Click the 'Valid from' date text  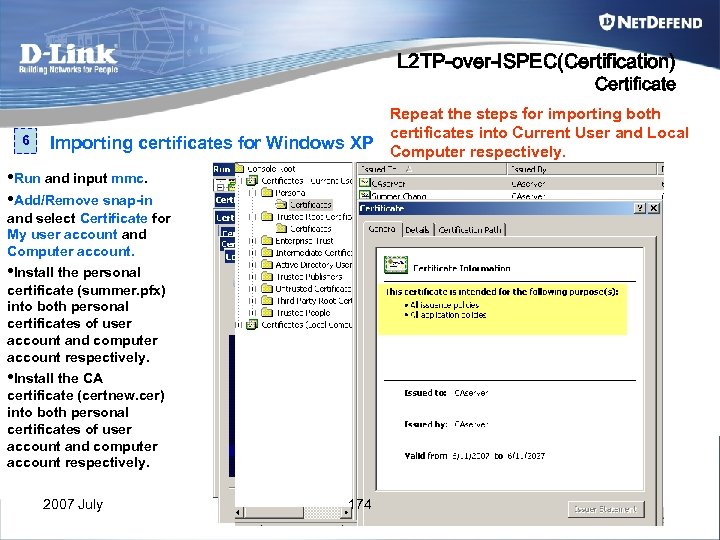pyautogui.click(x=474, y=456)
